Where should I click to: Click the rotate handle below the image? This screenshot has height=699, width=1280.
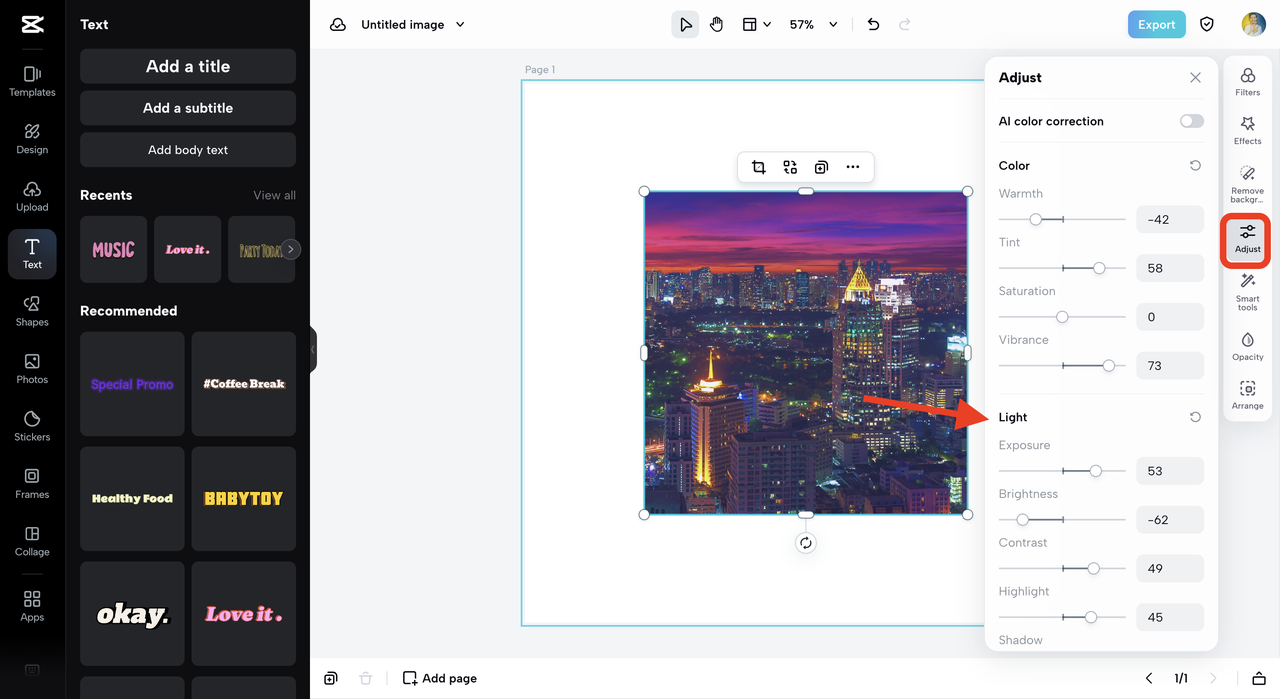coord(806,543)
